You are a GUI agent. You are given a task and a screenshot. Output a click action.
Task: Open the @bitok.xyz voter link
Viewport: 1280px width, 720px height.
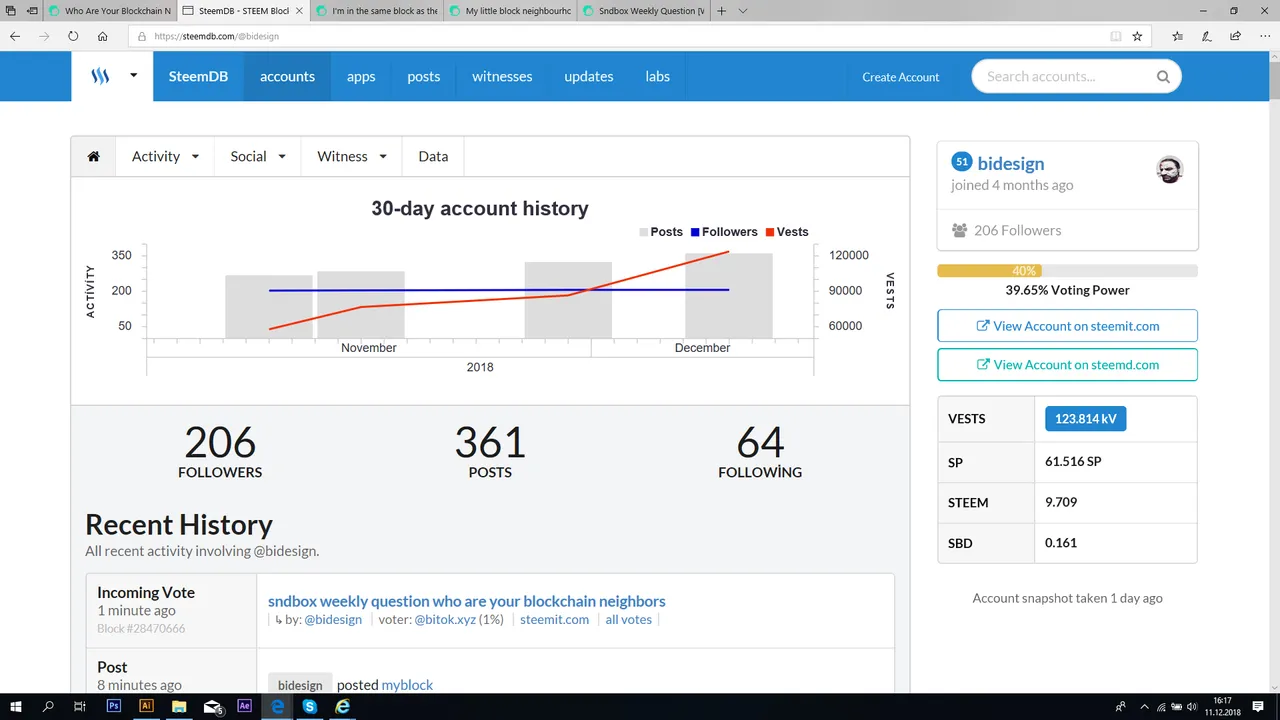pos(445,620)
